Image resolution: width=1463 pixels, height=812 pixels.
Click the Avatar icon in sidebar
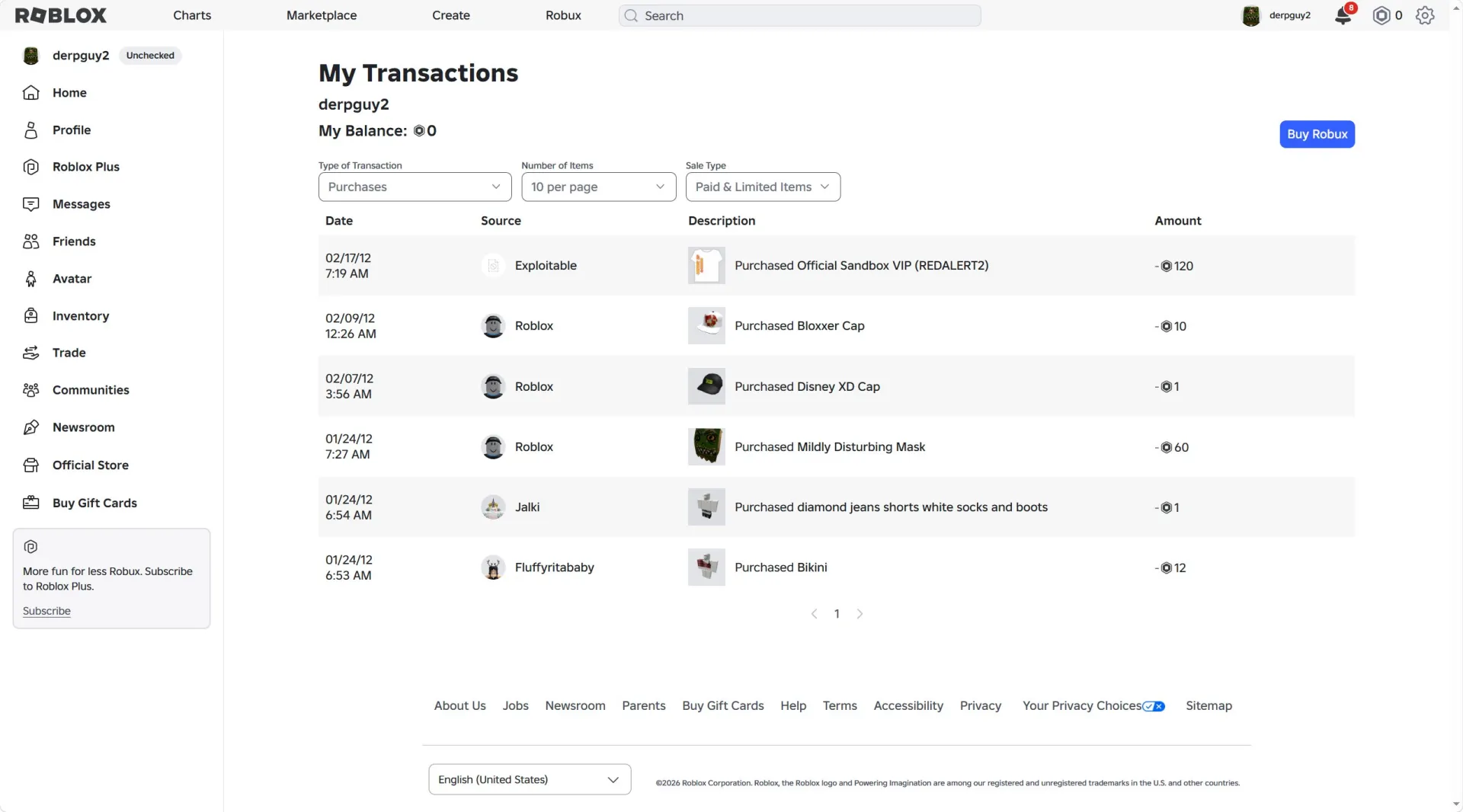click(x=31, y=279)
